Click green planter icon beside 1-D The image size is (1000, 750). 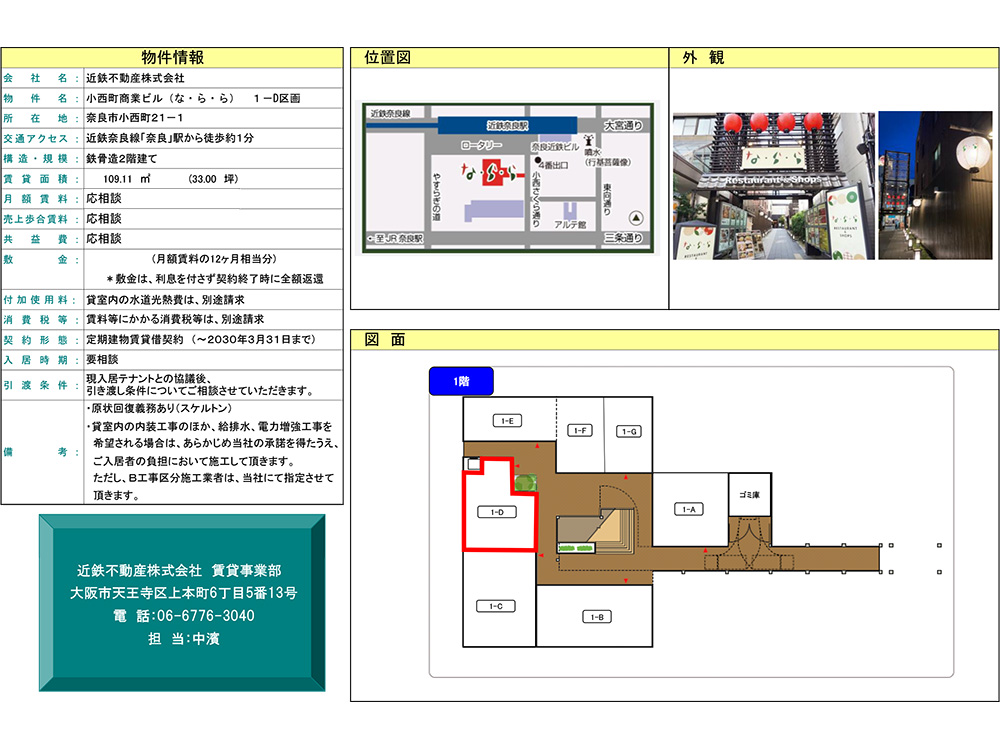tap(525, 483)
